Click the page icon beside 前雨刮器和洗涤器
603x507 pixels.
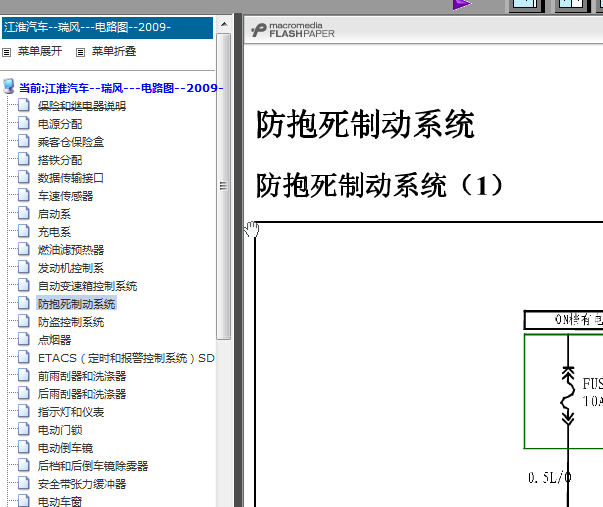pyautogui.click(x=24, y=375)
